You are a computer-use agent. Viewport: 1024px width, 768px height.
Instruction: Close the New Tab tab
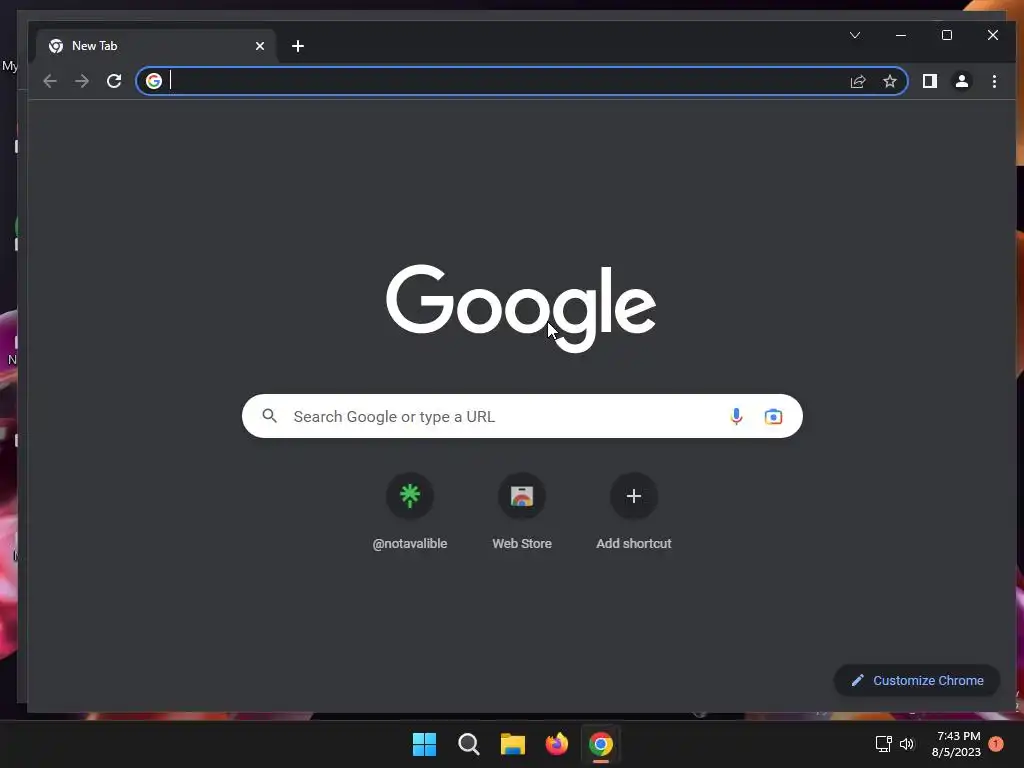click(x=260, y=46)
